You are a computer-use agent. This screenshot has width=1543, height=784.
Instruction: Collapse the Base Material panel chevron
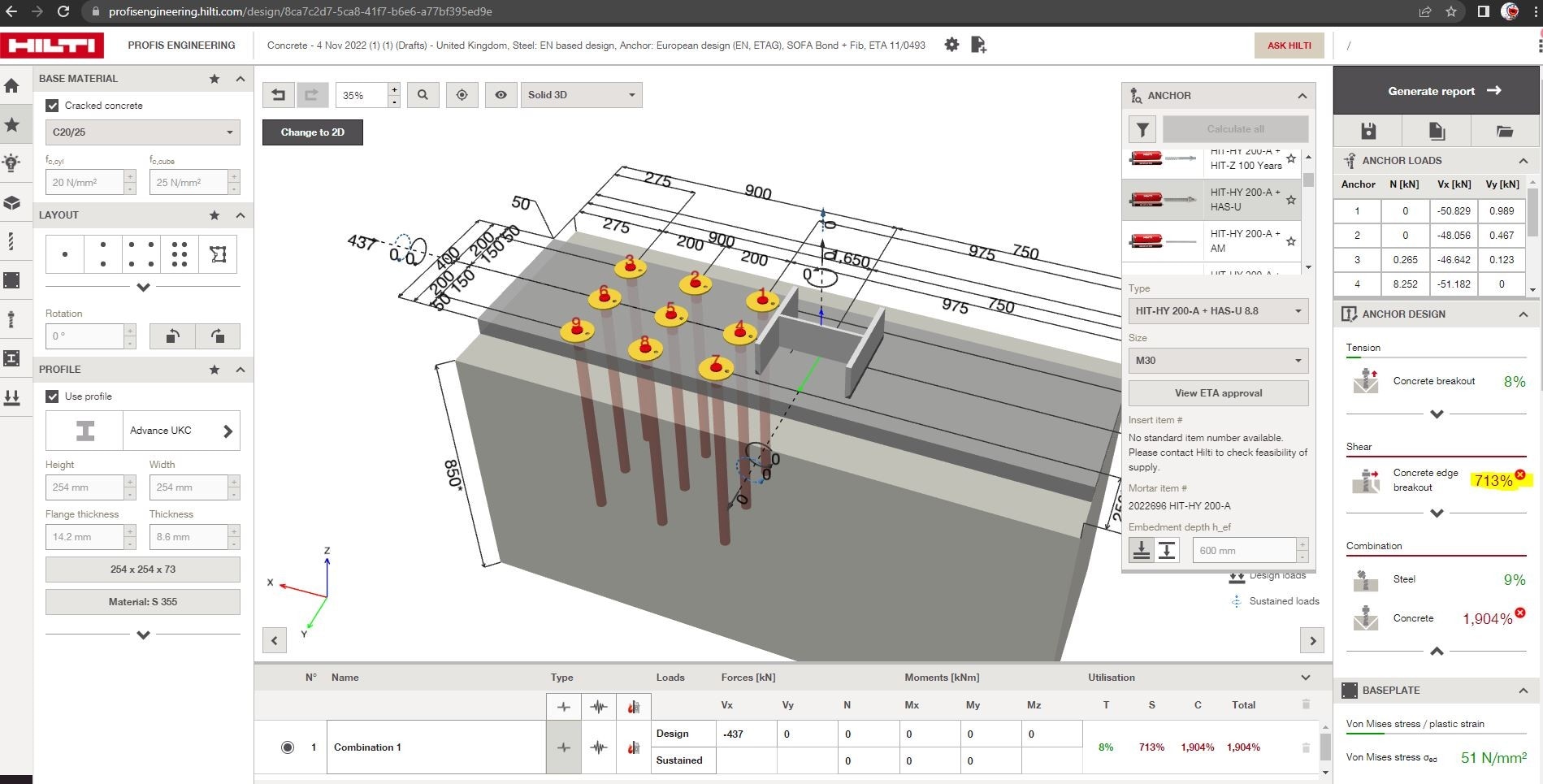pos(239,78)
